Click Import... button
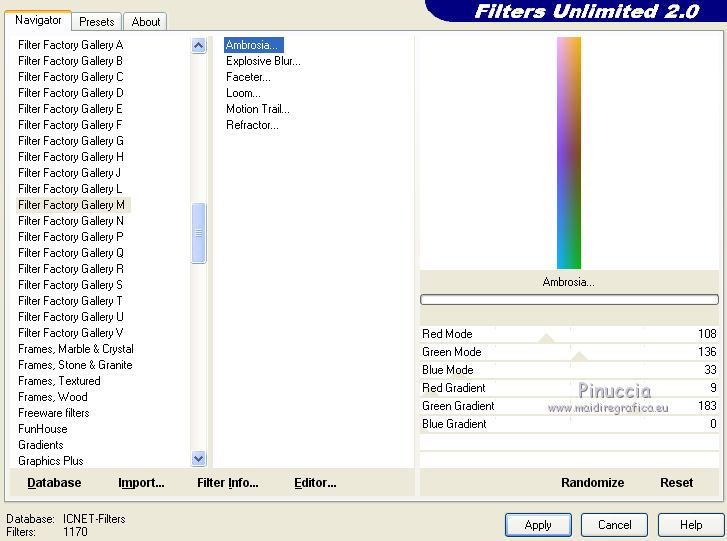Screen dimensions: 727x541 (141, 483)
